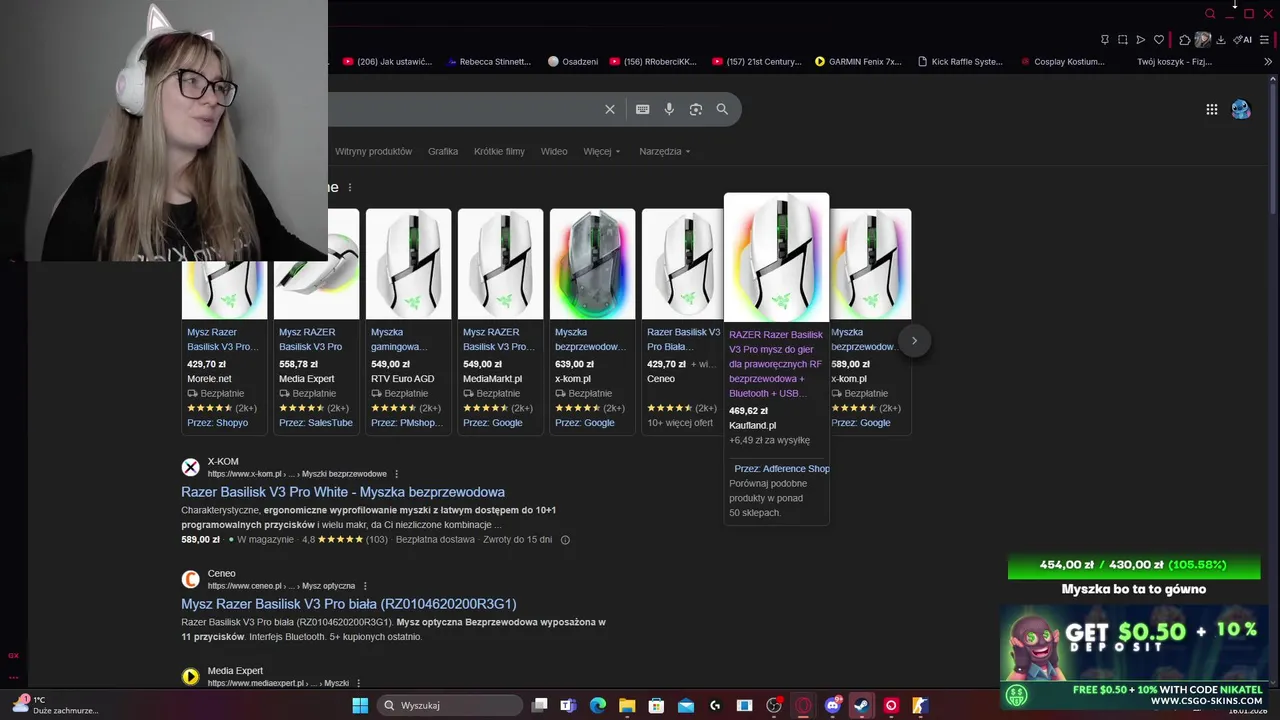
Task: Open the browser profile picture
Action: point(1203,40)
